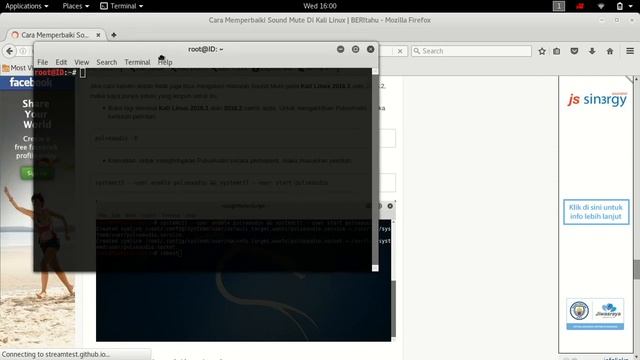Open the Places menu in top bar
Image resolution: width=640 pixels, height=360 pixels.
(x=76, y=6)
